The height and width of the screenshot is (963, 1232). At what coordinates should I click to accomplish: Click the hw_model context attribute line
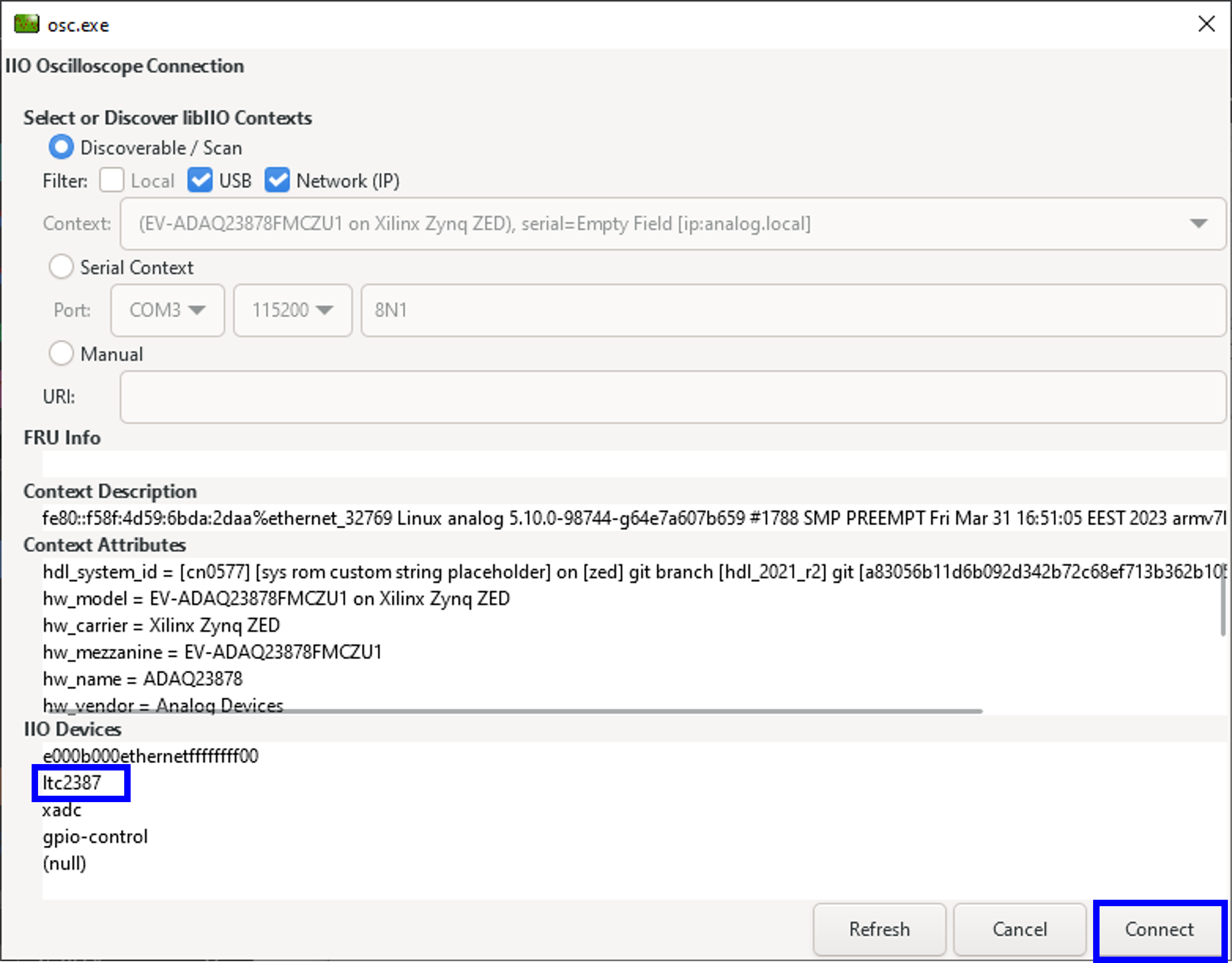pos(276,599)
